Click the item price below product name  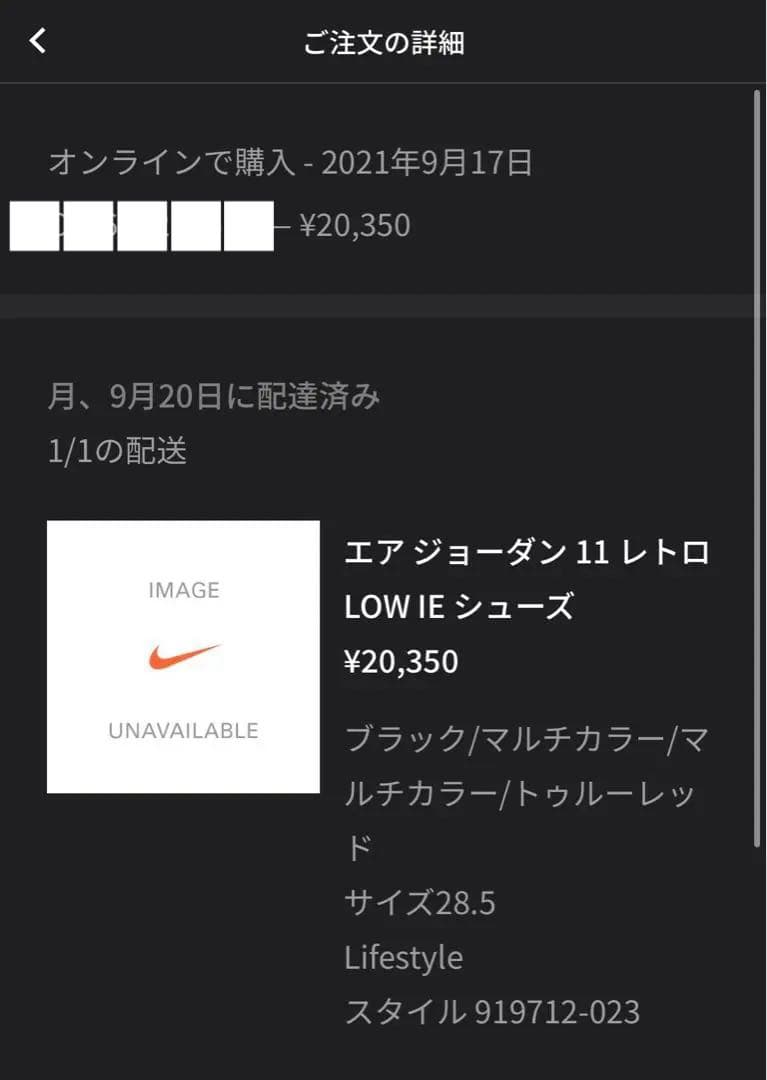coord(401,662)
